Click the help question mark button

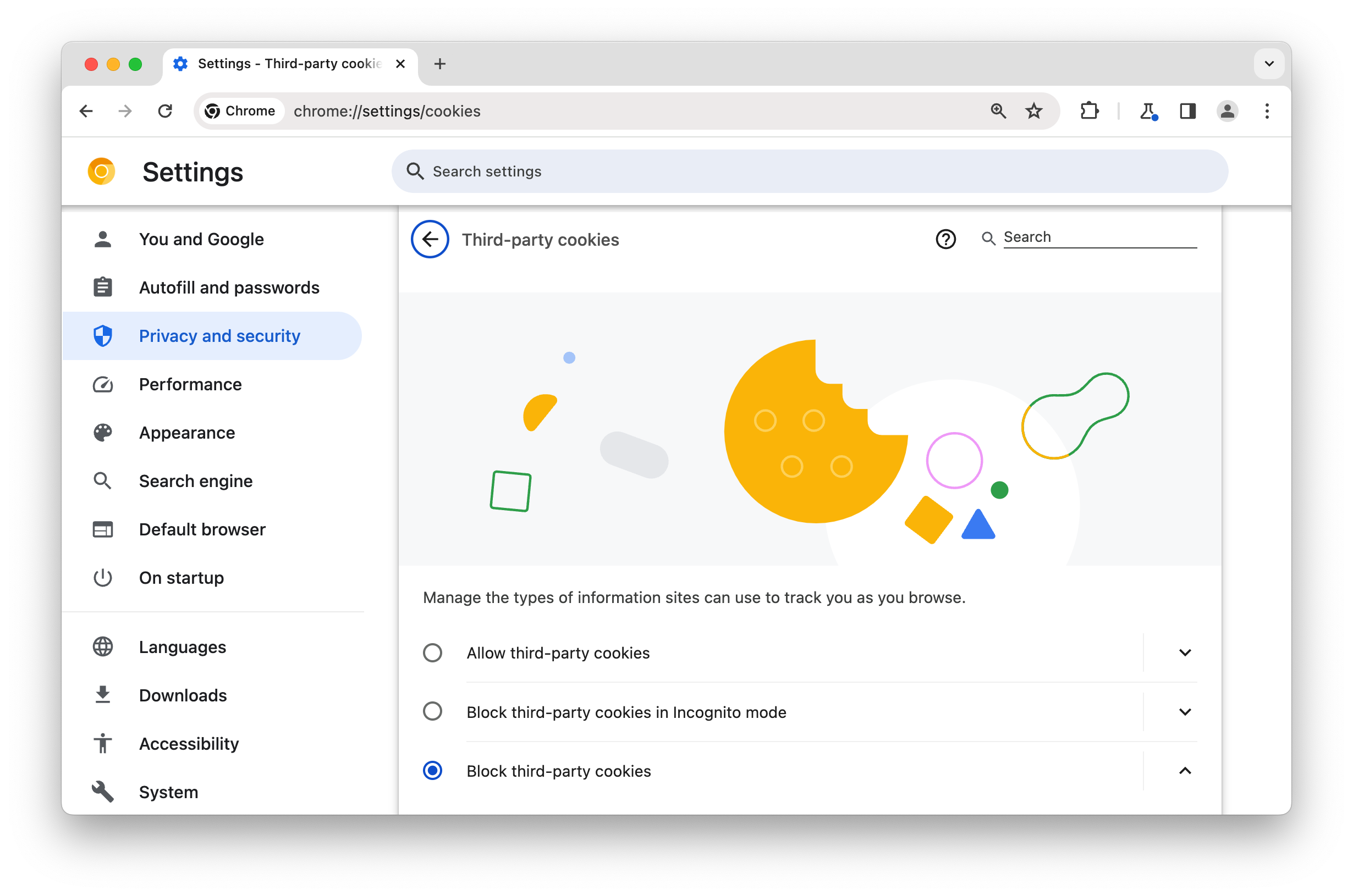945,238
